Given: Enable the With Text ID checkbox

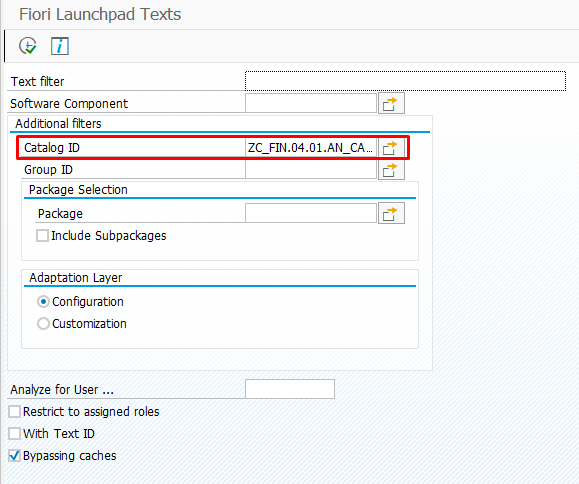Looking at the screenshot, I should point(14,433).
